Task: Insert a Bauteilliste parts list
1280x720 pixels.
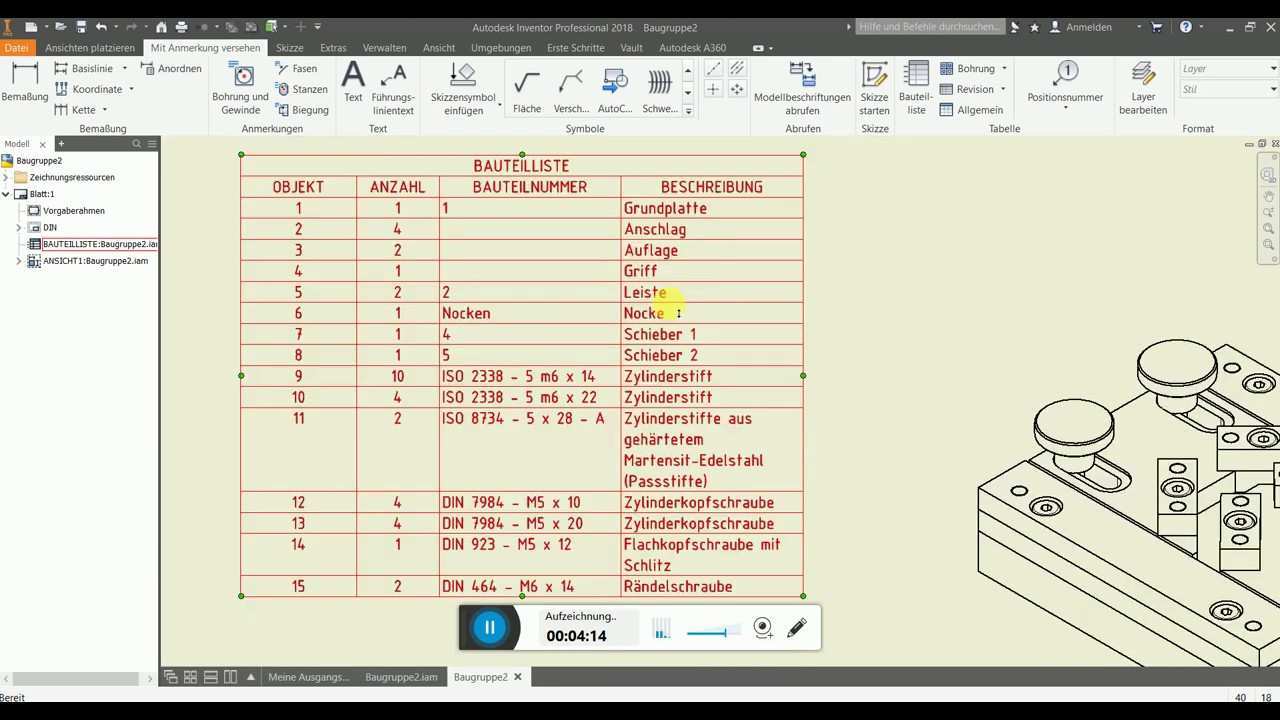Action: coord(916,88)
